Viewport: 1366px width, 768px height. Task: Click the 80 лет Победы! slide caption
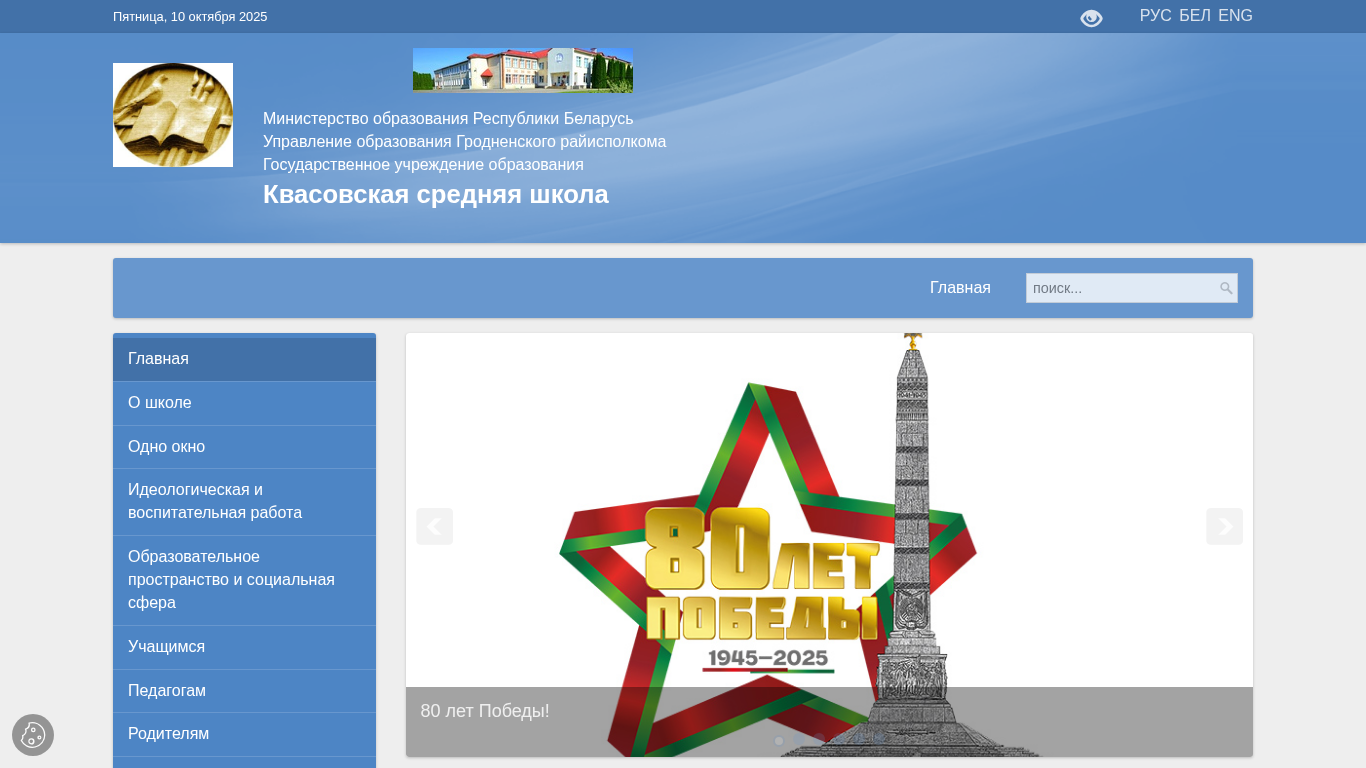tap(485, 711)
